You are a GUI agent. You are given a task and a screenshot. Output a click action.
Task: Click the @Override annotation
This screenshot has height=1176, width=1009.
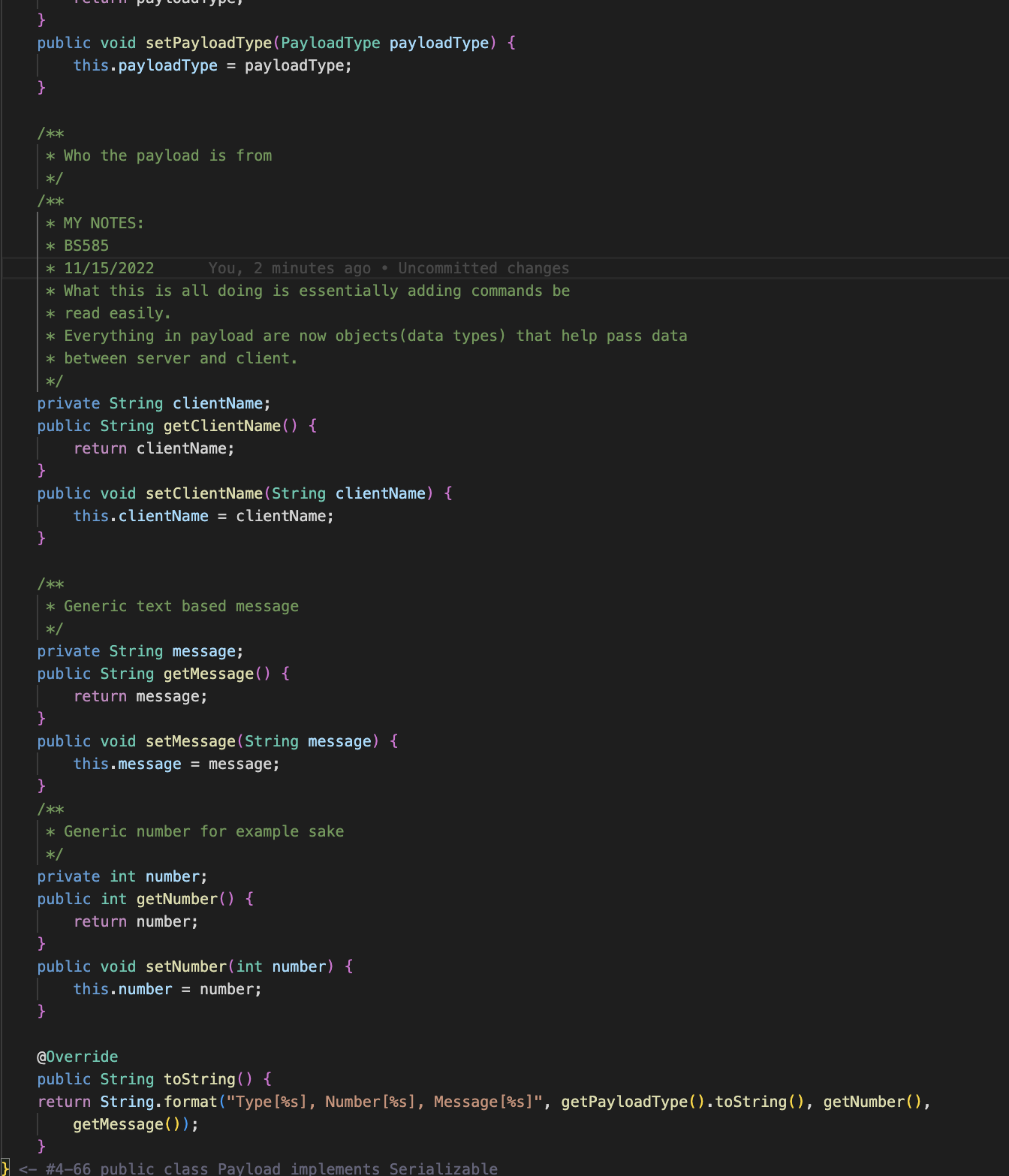coord(77,1057)
